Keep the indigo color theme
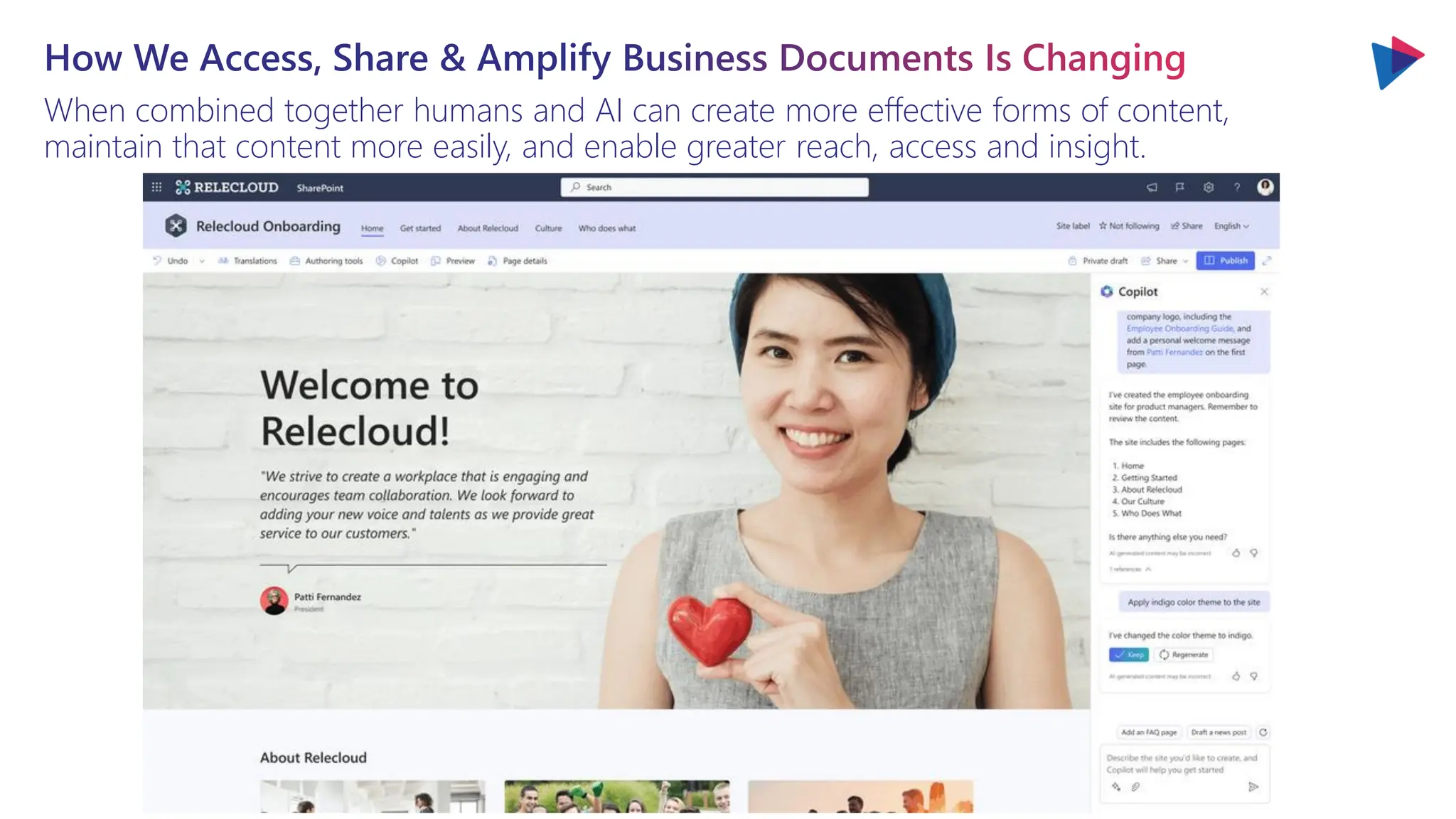 pyautogui.click(x=1128, y=654)
